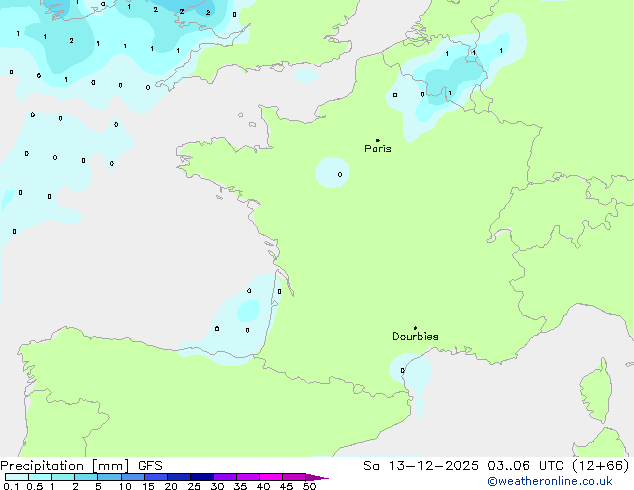
Task: Click the 0.1–0.5 mm palest legend swatch
Action: pyautogui.click(x=17, y=477)
